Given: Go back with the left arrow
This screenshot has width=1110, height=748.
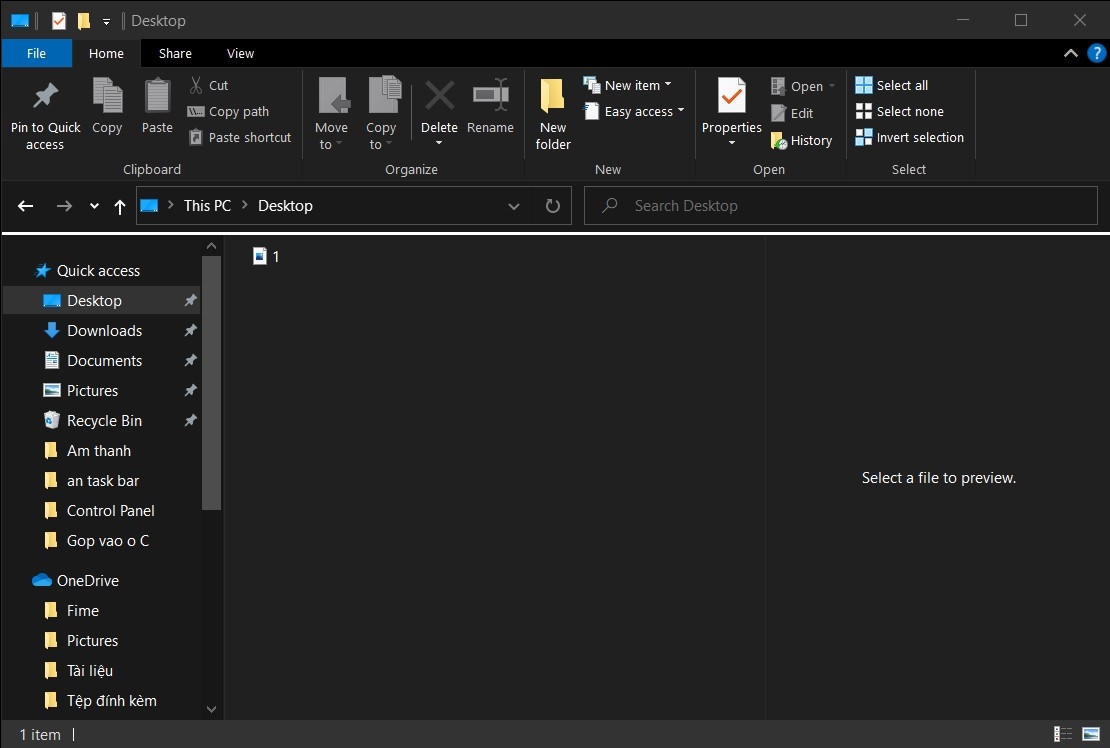Looking at the screenshot, I should click(x=25, y=206).
